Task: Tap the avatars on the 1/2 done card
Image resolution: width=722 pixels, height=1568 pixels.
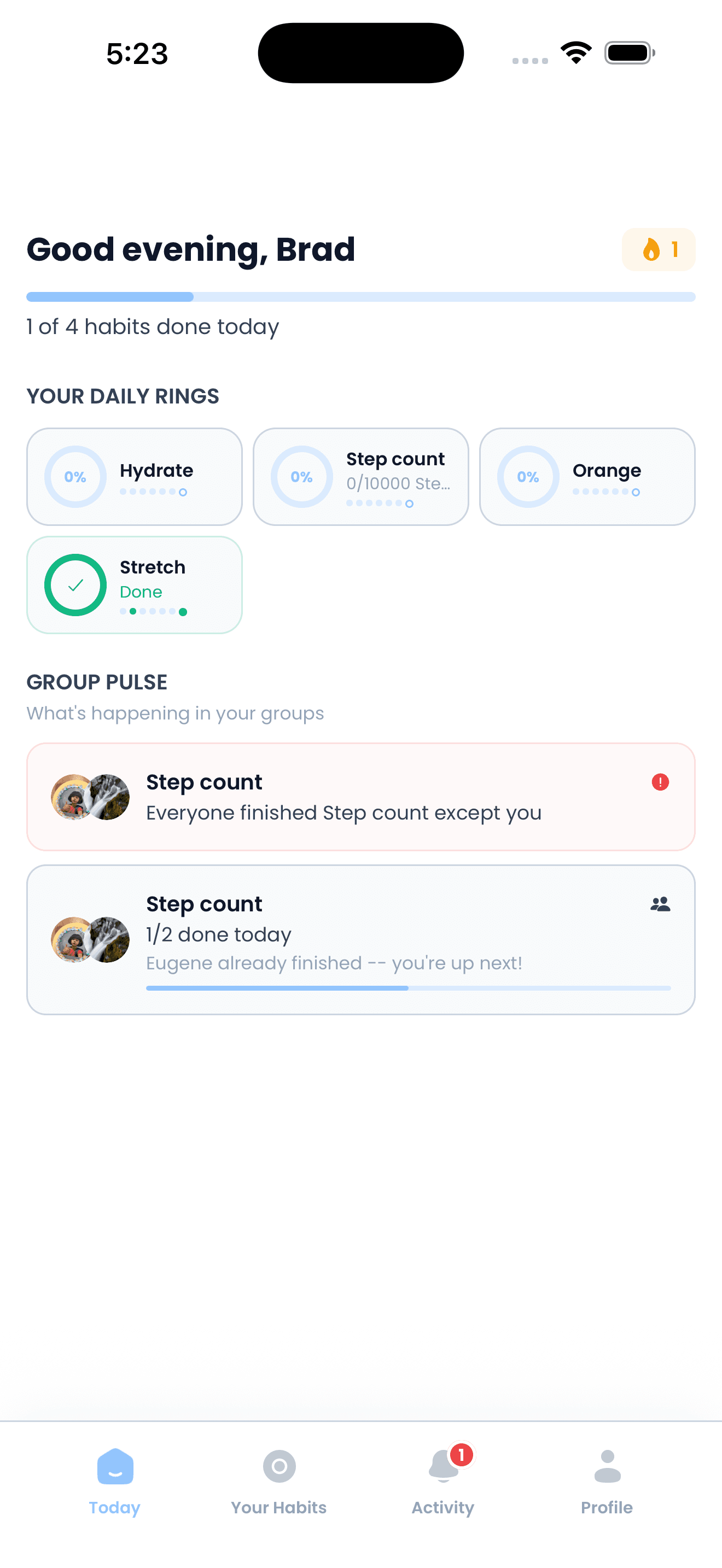Action: (x=90, y=940)
